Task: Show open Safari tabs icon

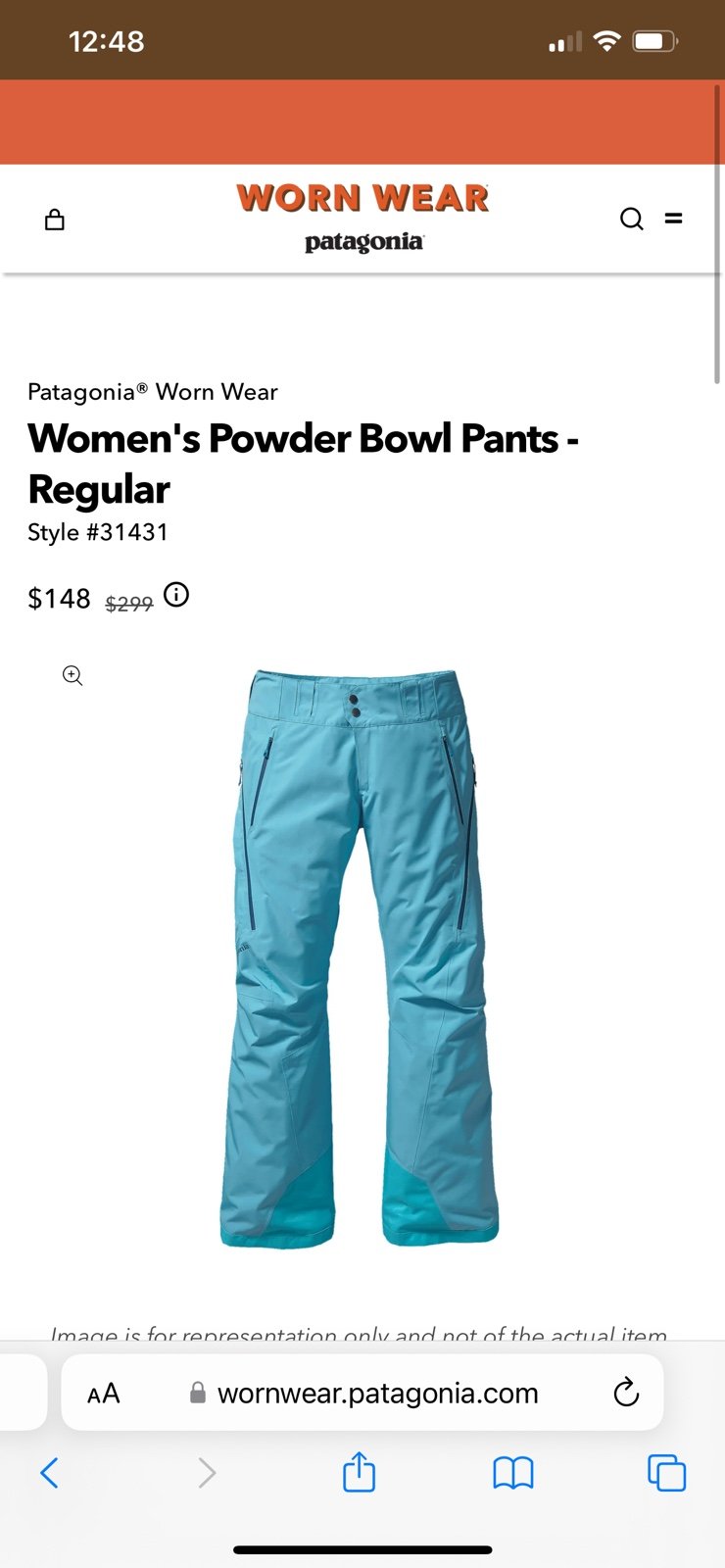Action: pos(667,1472)
